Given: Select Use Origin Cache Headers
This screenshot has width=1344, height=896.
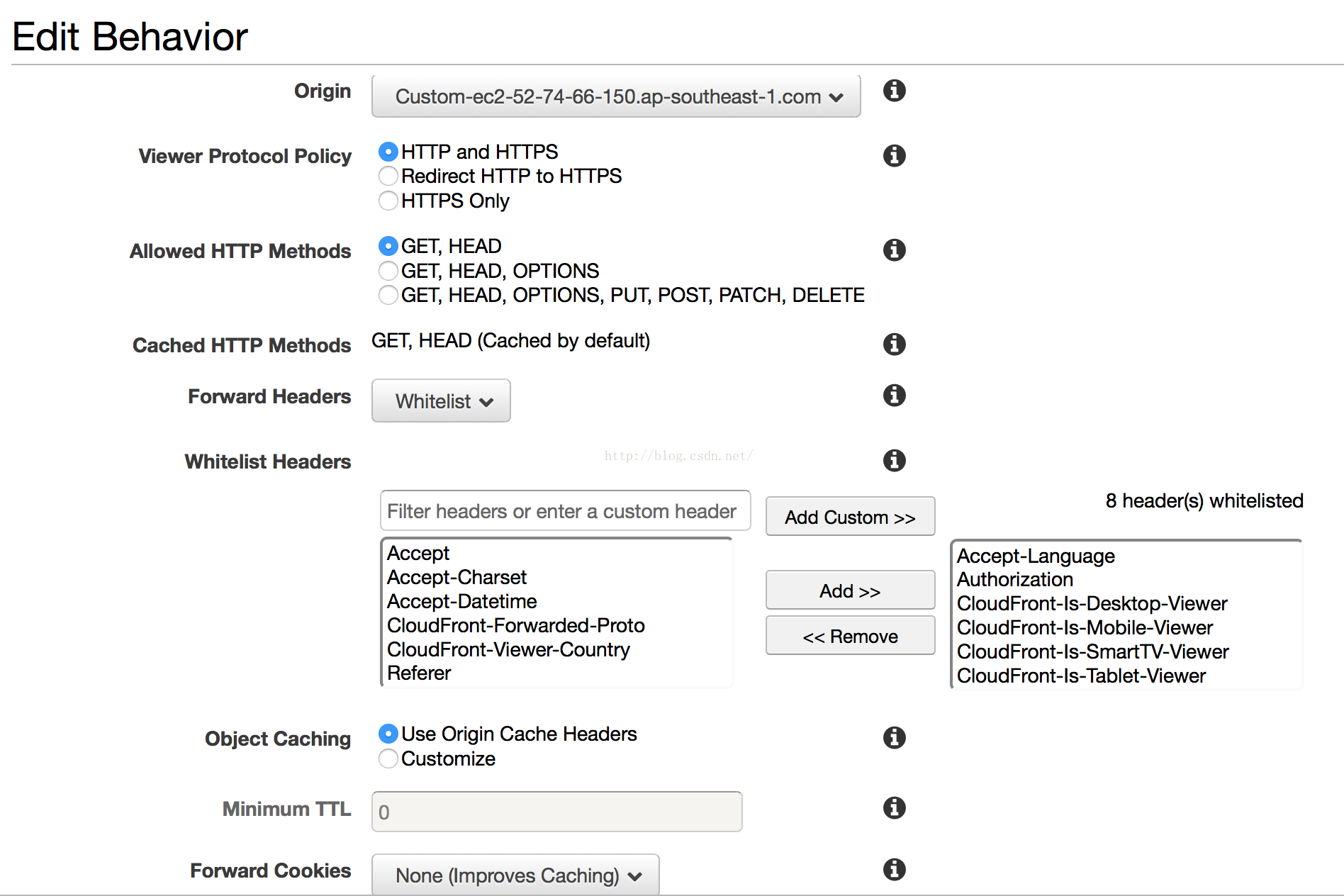Looking at the screenshot, I should coord(388,734).
